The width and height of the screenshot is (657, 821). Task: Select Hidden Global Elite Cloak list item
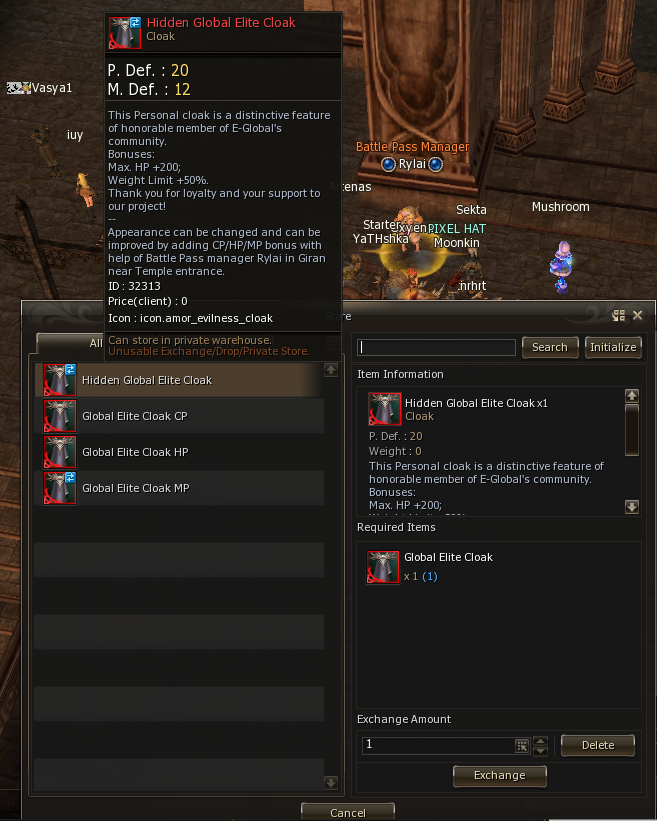point(179,380)
